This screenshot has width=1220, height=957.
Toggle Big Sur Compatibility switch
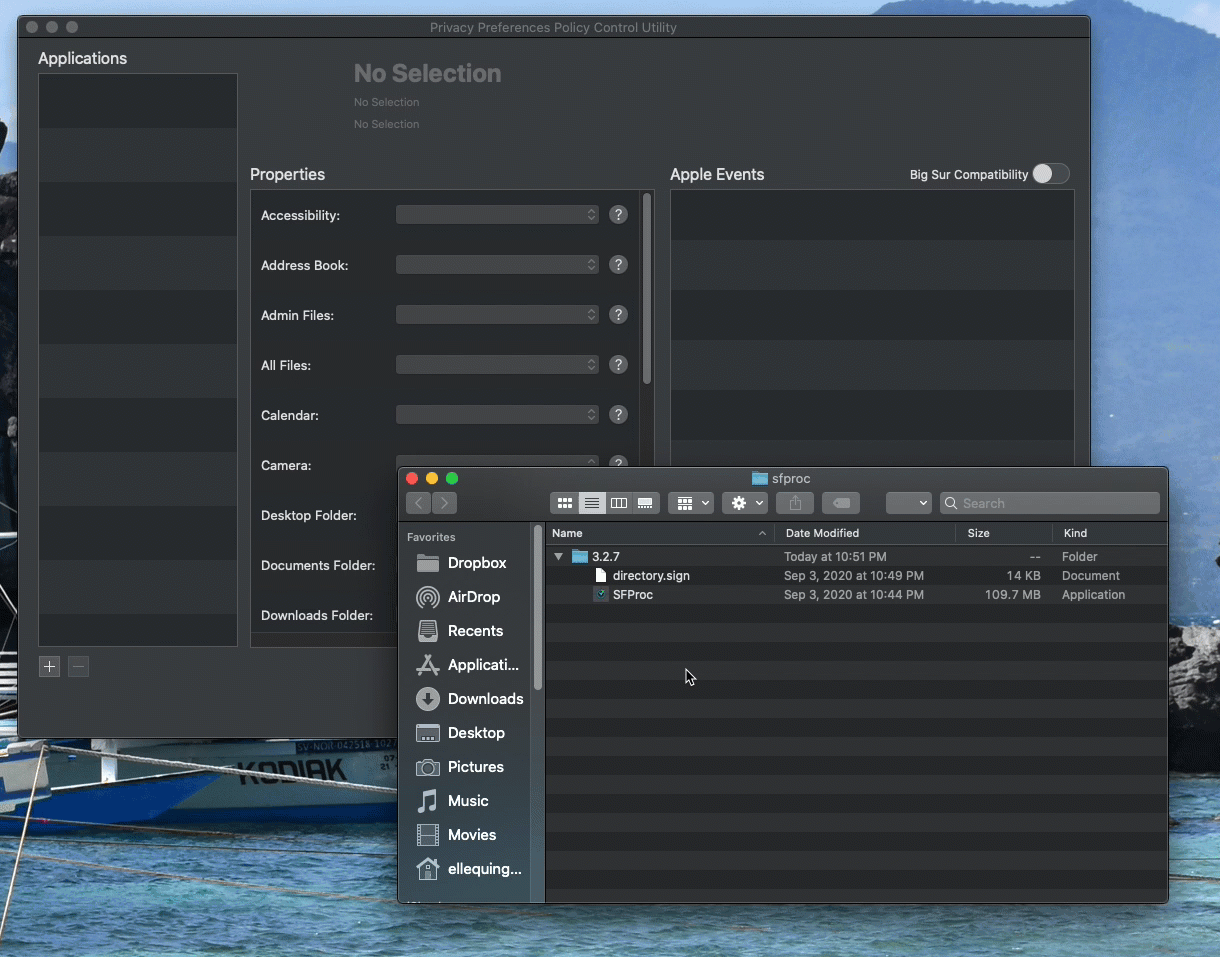[1050, 174]
